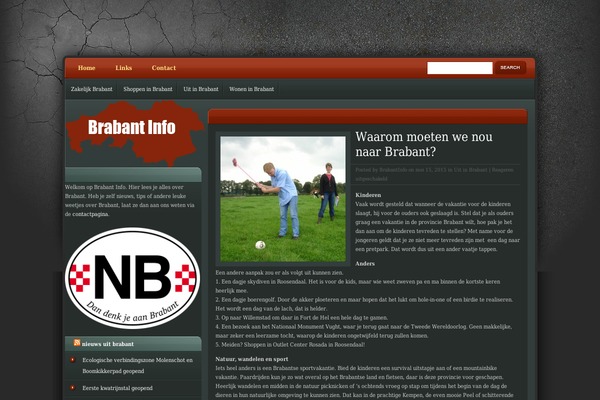Open the Wonen in Brabant category
This screenshot has width=600, height=400.
[251, 89]
